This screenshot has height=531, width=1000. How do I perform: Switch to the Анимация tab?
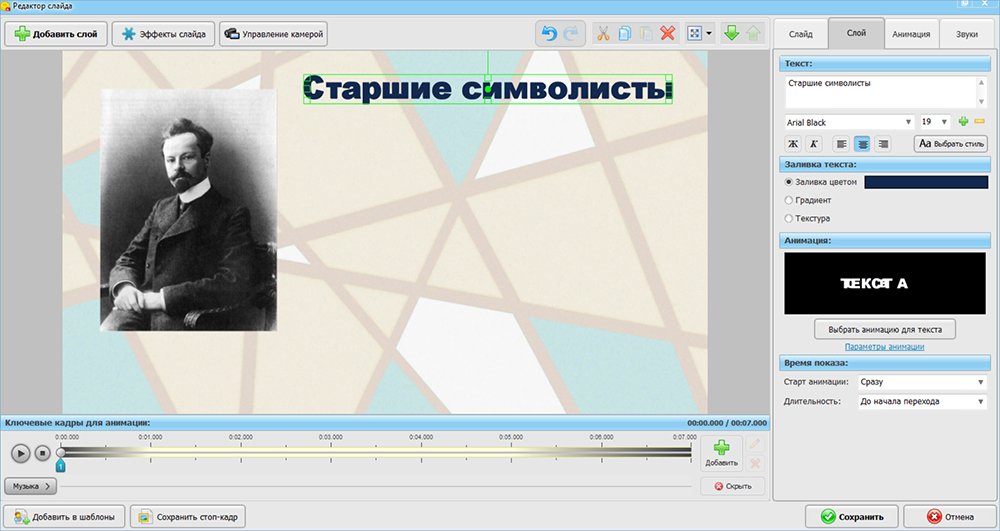[912, 34]
